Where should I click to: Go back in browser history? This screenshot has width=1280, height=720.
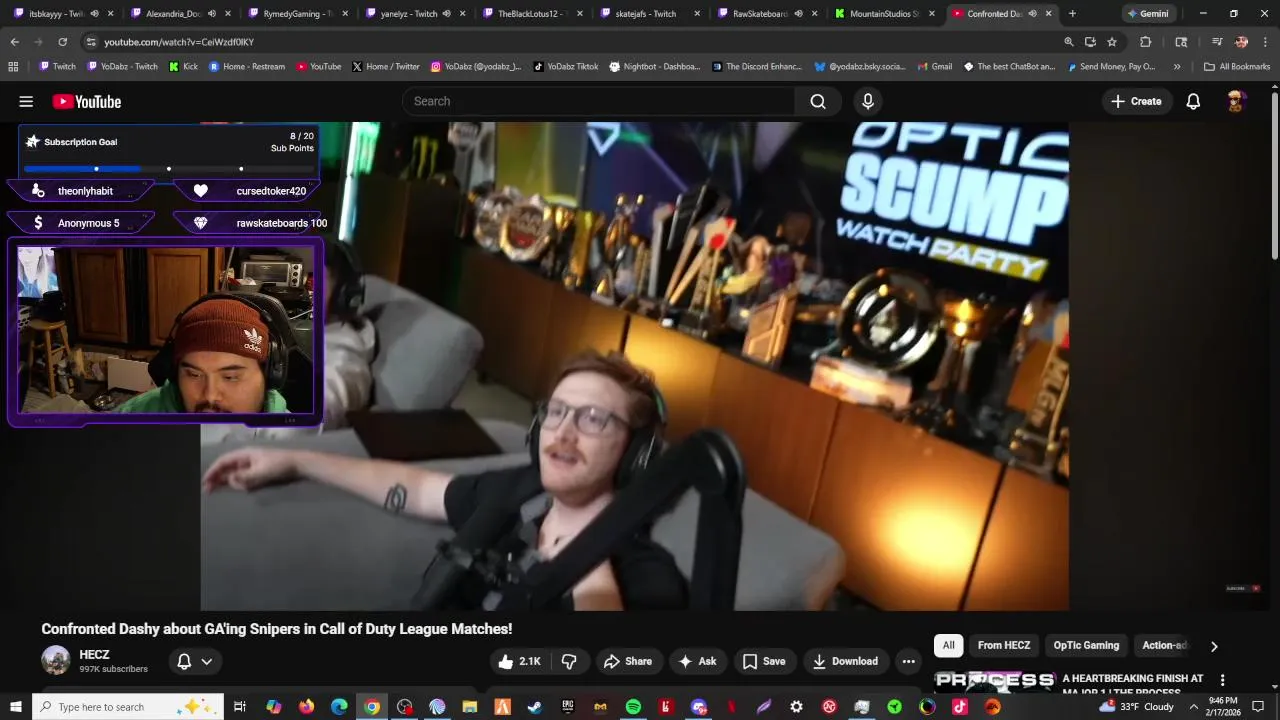tap(14, 42)
